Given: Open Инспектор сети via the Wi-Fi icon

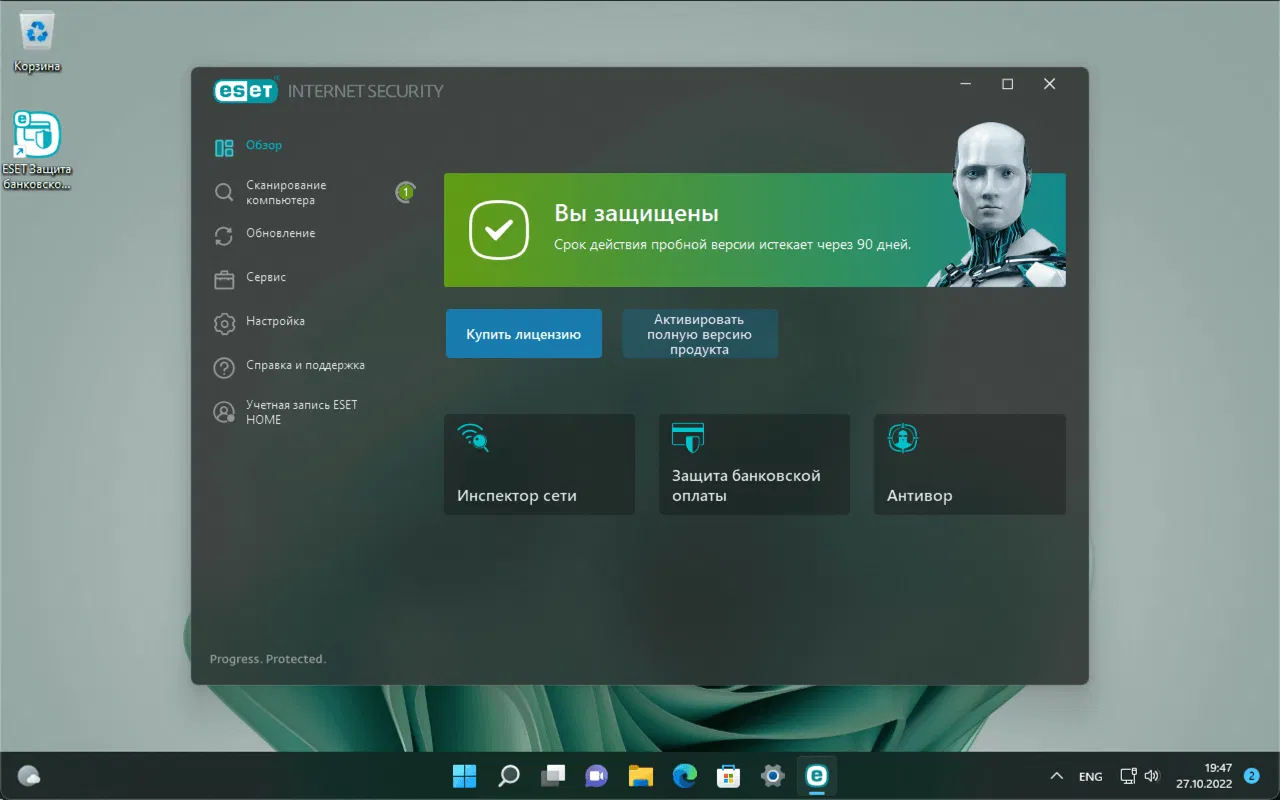Looking at the screenshot, I should tap(472, 438).
